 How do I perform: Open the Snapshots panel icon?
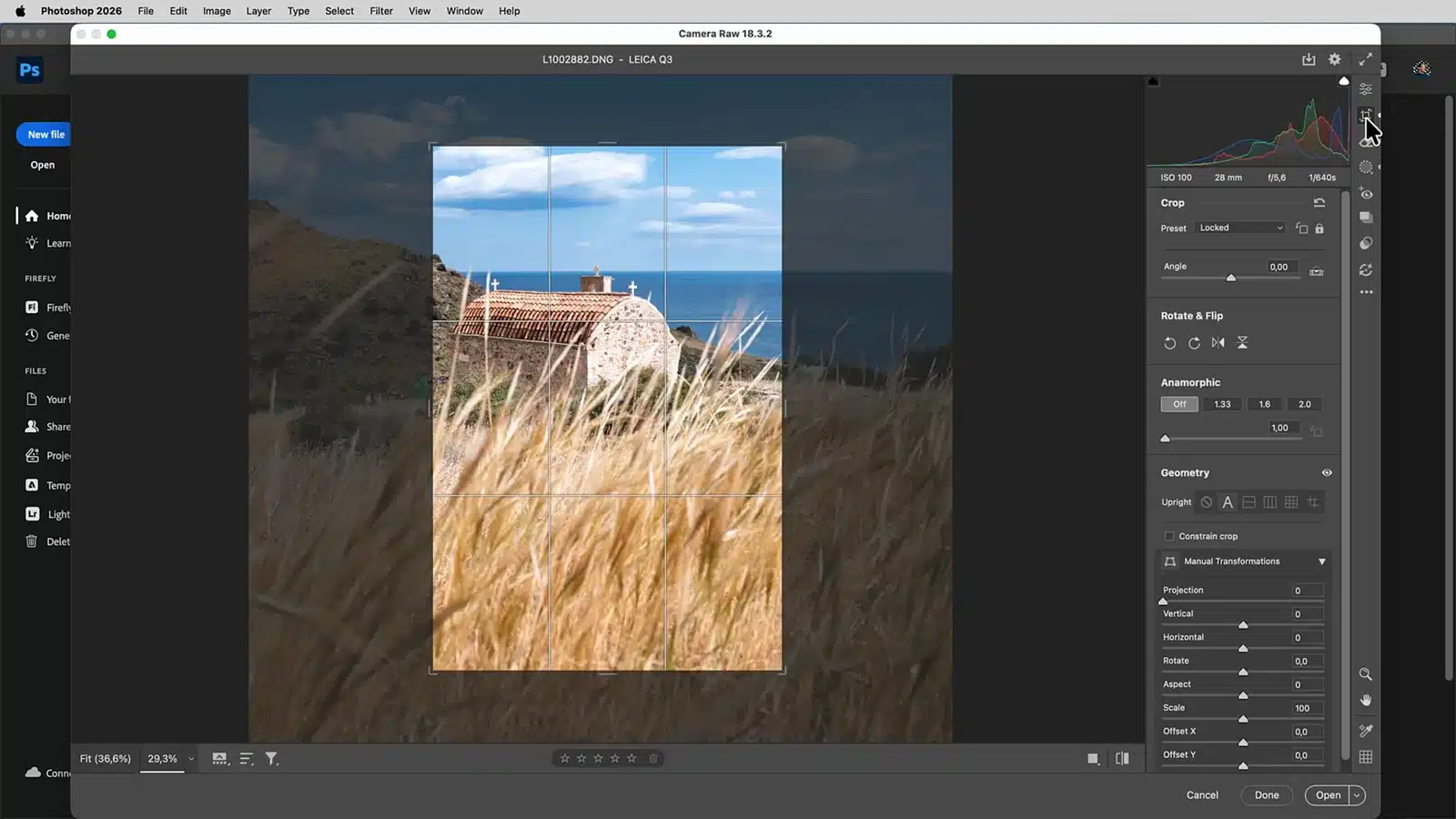(x=1365, y=217)
